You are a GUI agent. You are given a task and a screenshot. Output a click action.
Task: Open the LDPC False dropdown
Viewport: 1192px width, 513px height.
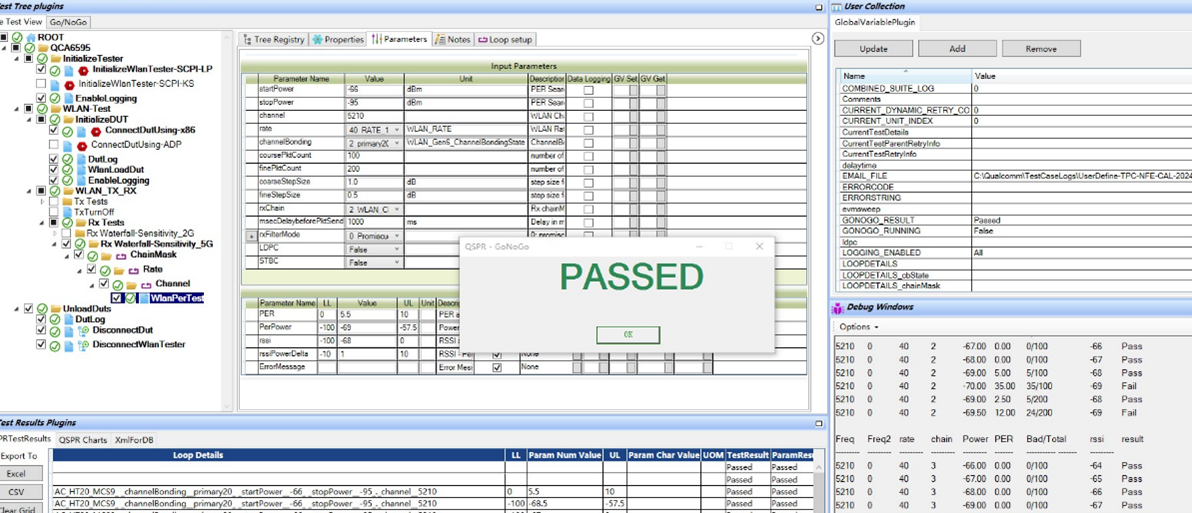(x=397, y=249)
